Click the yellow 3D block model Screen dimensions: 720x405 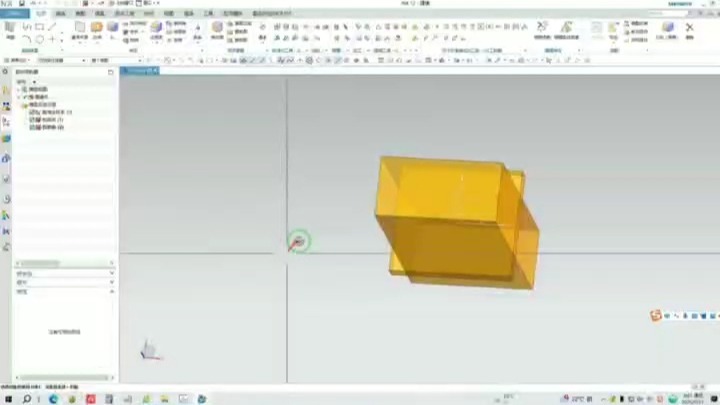(x=457, y=222)
